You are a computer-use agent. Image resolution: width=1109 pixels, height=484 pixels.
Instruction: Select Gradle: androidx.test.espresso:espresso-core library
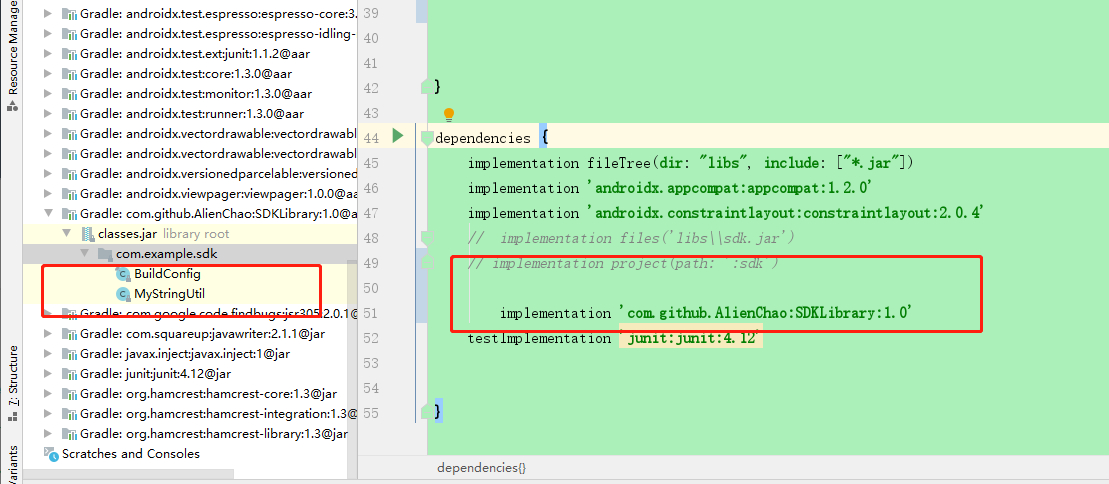click(x=219, y=13)
